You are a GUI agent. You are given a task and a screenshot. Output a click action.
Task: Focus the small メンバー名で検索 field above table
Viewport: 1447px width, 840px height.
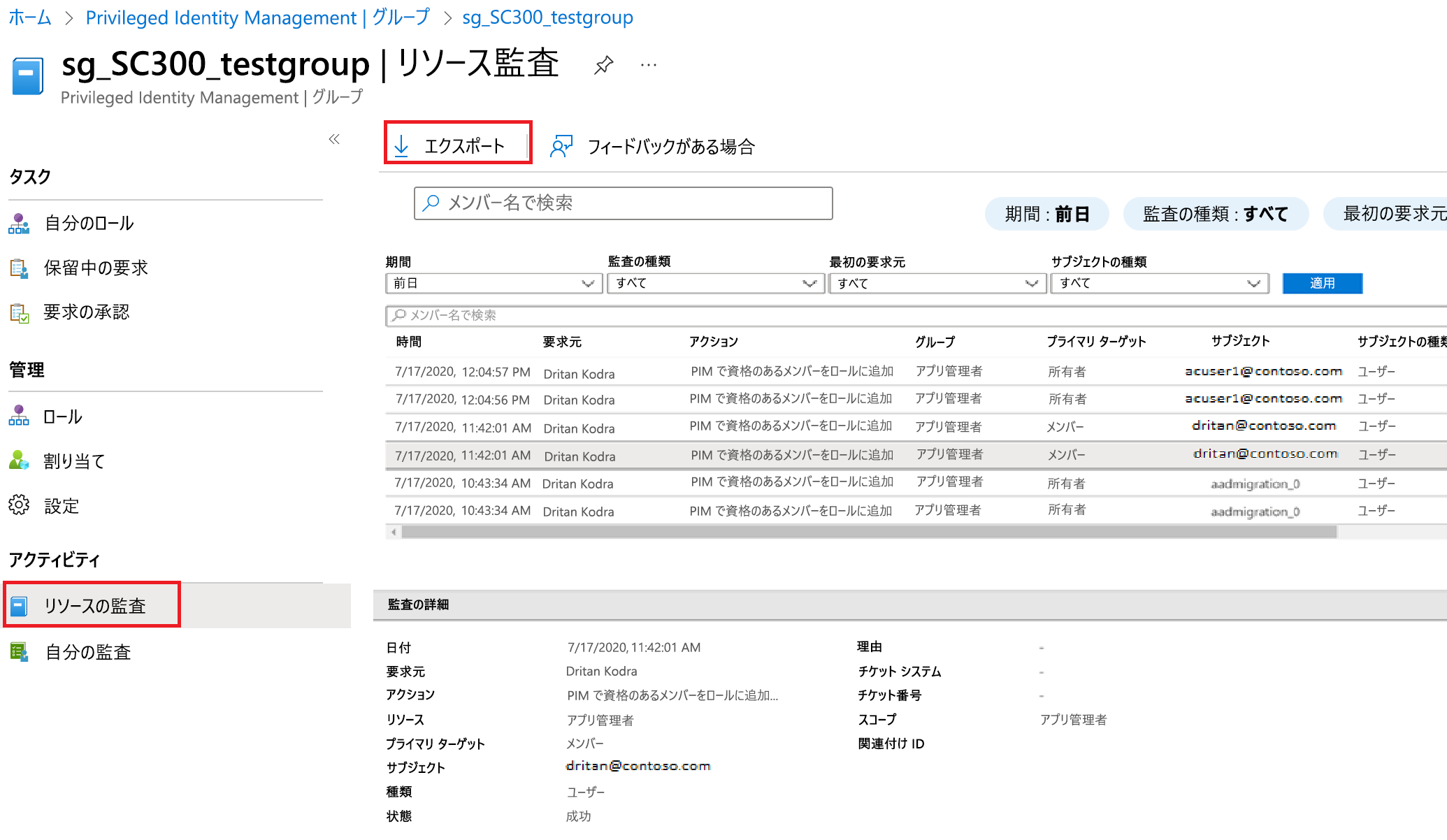(916, 315)
